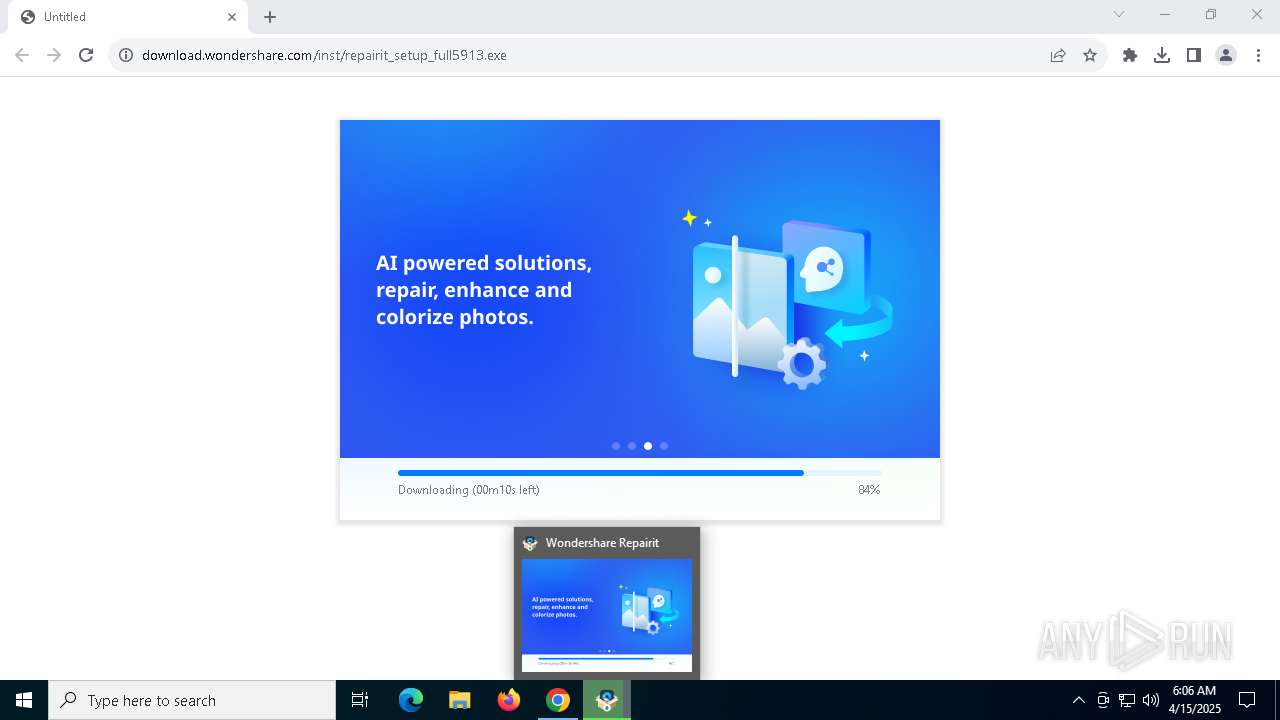
Task: Open Wondershare Repairit preview thumbnail
Action: pos(607,615)
